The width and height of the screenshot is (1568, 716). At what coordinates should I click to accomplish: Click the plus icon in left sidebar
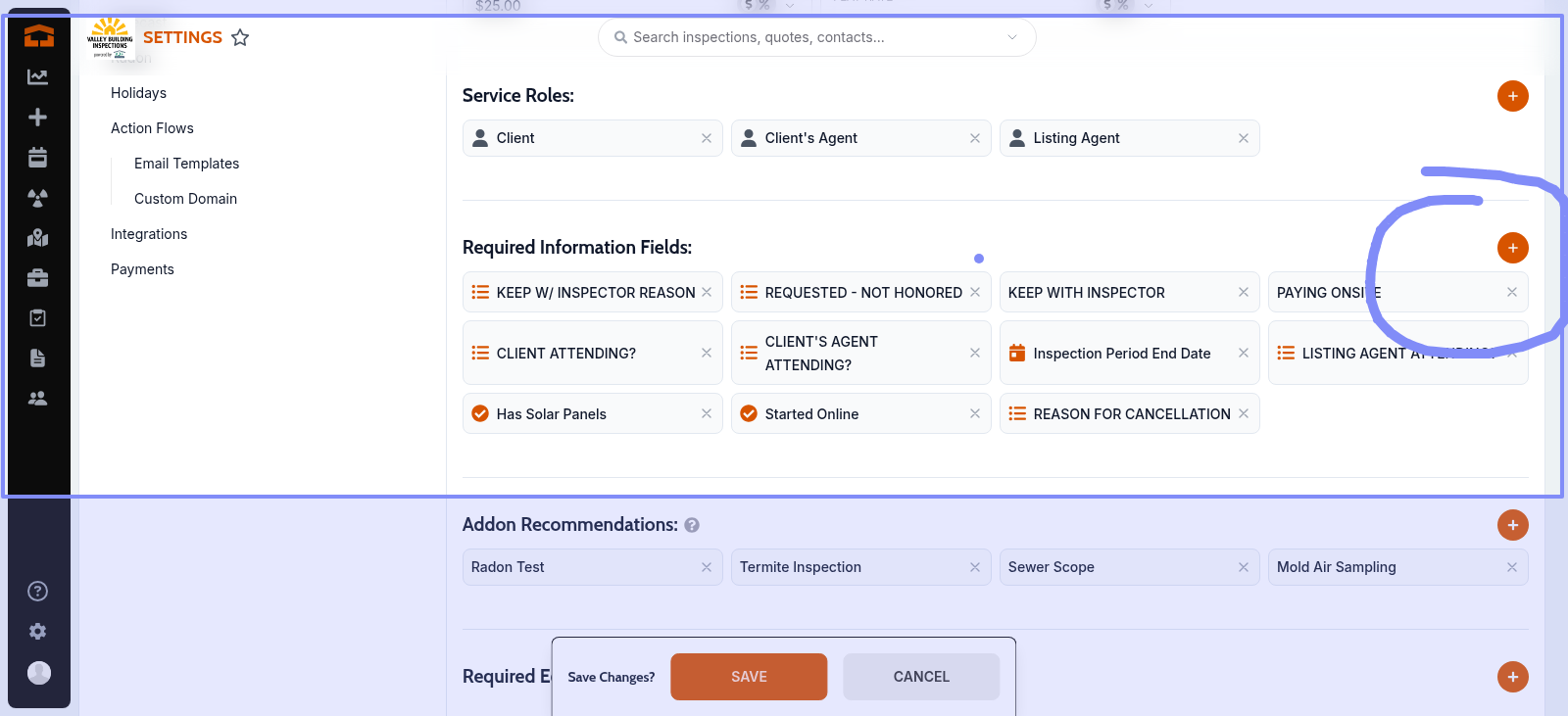[x=37, y=118]
